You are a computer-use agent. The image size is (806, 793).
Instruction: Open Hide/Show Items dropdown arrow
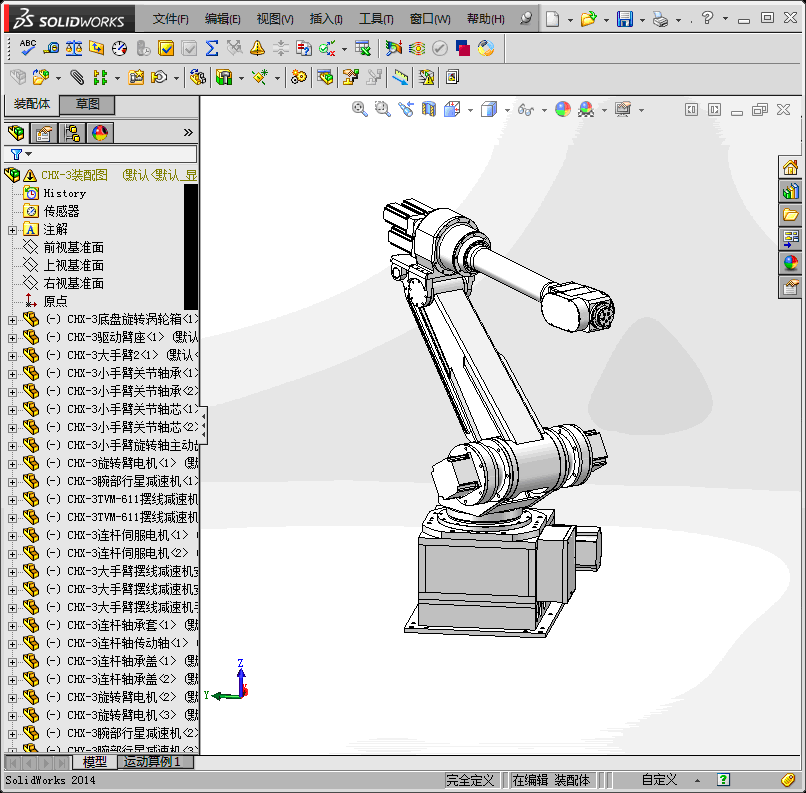coord(544,110)
